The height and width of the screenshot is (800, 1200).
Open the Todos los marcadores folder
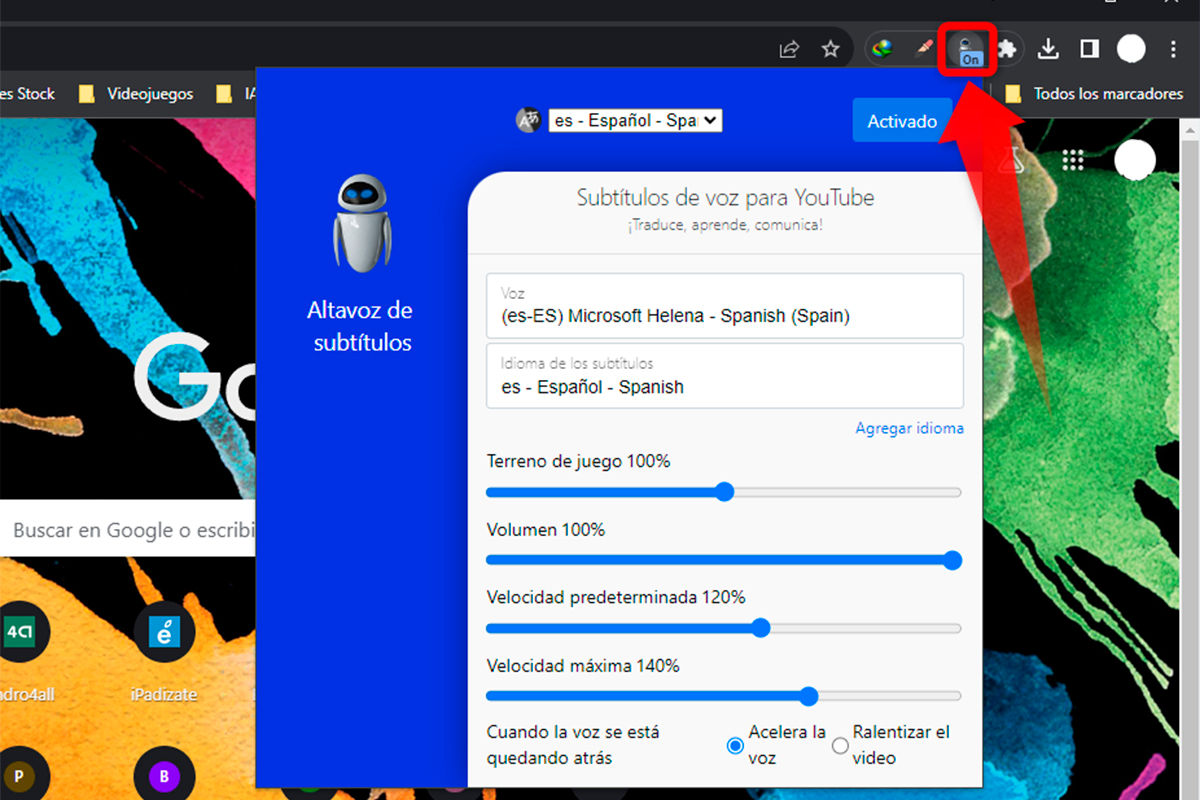pyautogui.click(x=1094, y=94)
